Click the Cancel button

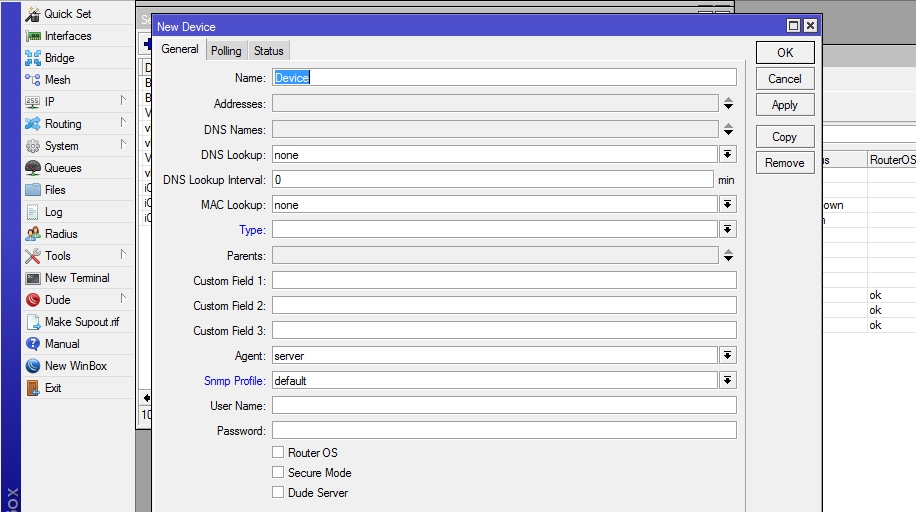coord(785,79)
